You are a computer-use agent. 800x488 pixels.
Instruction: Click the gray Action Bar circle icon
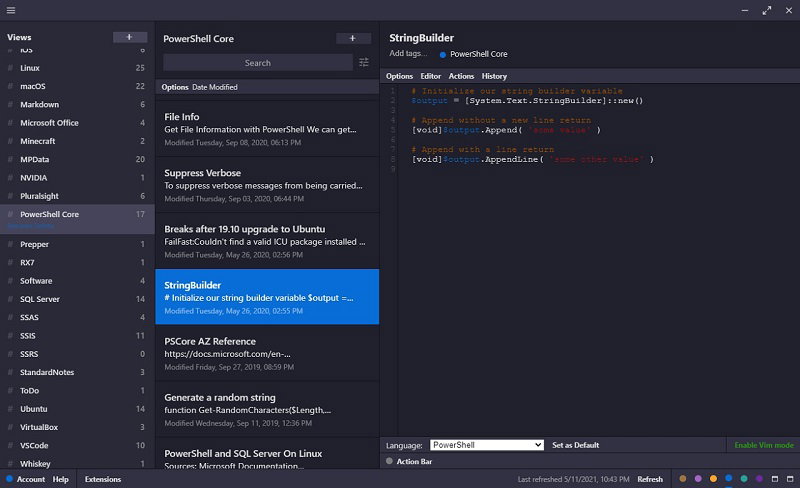pos(389,461)
